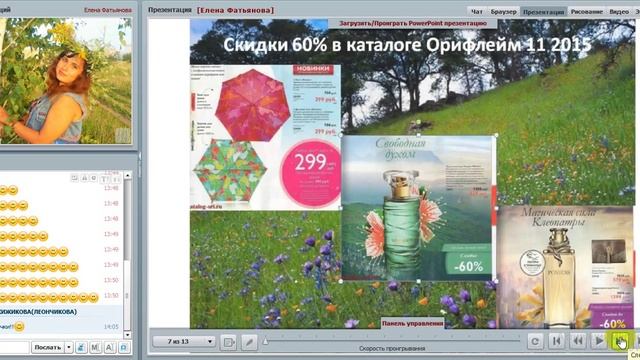Click the M icon in chat toolbar
This screenshot has width=640, height=360.
(x=95, y=347)
